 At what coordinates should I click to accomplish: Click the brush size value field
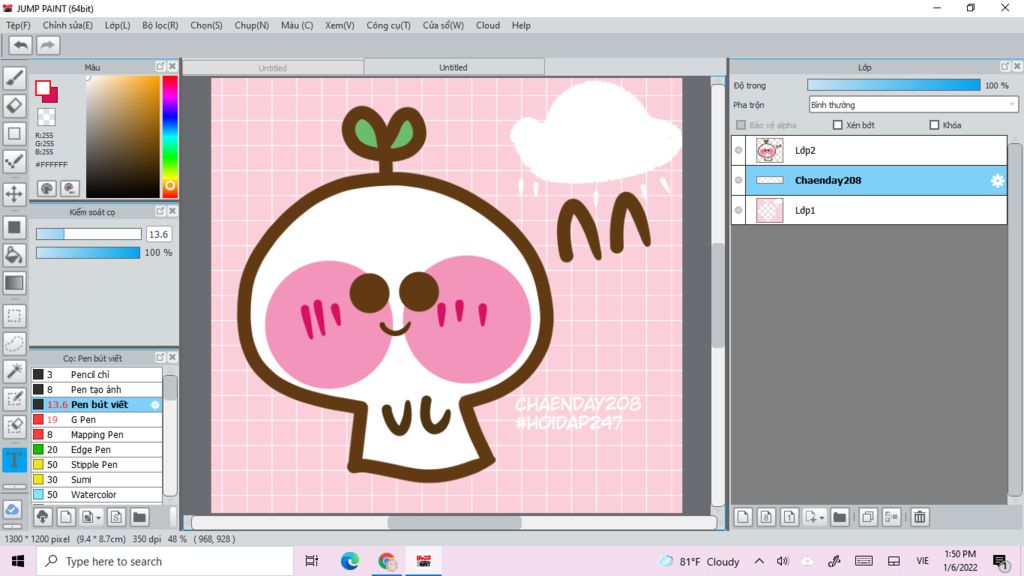[x=159, y=234]
